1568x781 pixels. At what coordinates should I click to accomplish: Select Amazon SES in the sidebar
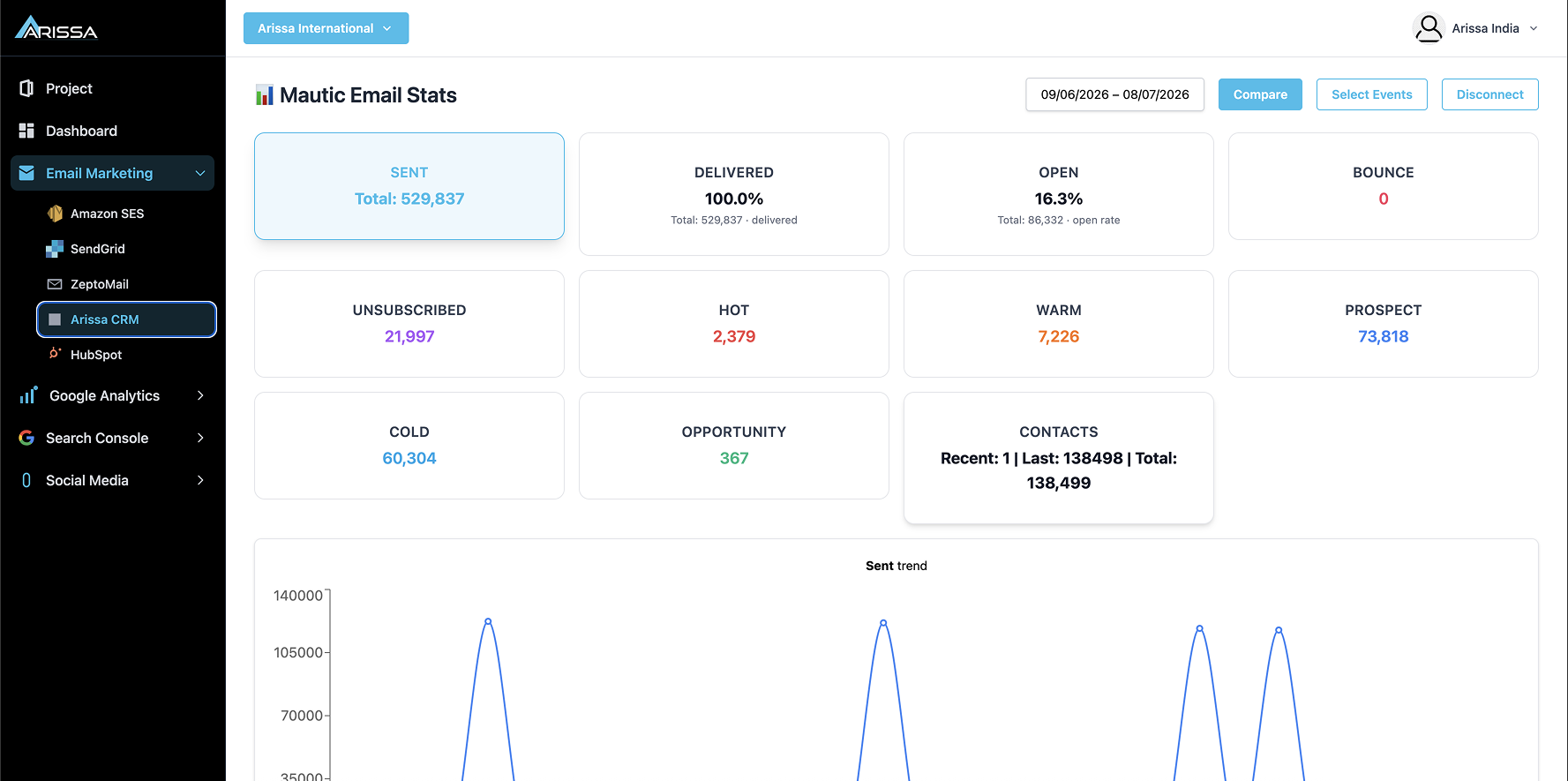coord(127,214)
